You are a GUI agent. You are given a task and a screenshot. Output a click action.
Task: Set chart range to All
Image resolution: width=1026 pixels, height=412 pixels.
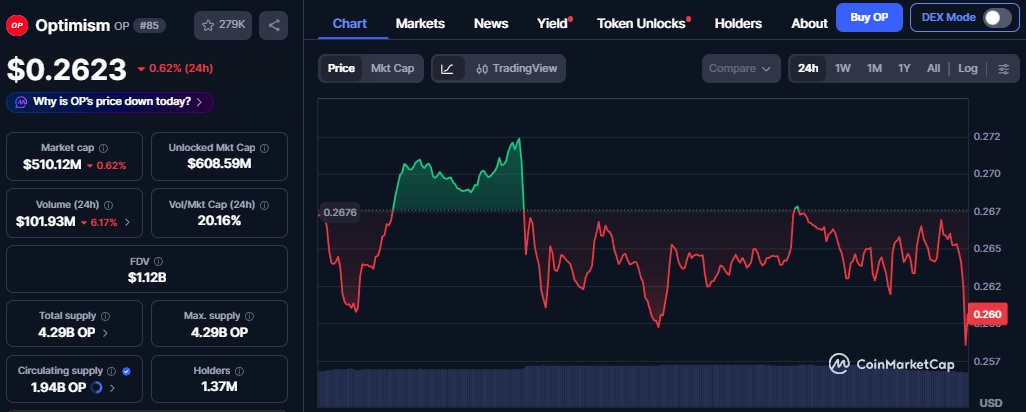[x=934, y=69]
